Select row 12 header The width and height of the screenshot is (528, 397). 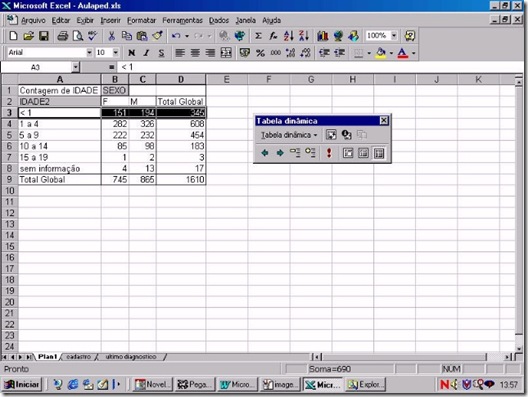(9, 213)
